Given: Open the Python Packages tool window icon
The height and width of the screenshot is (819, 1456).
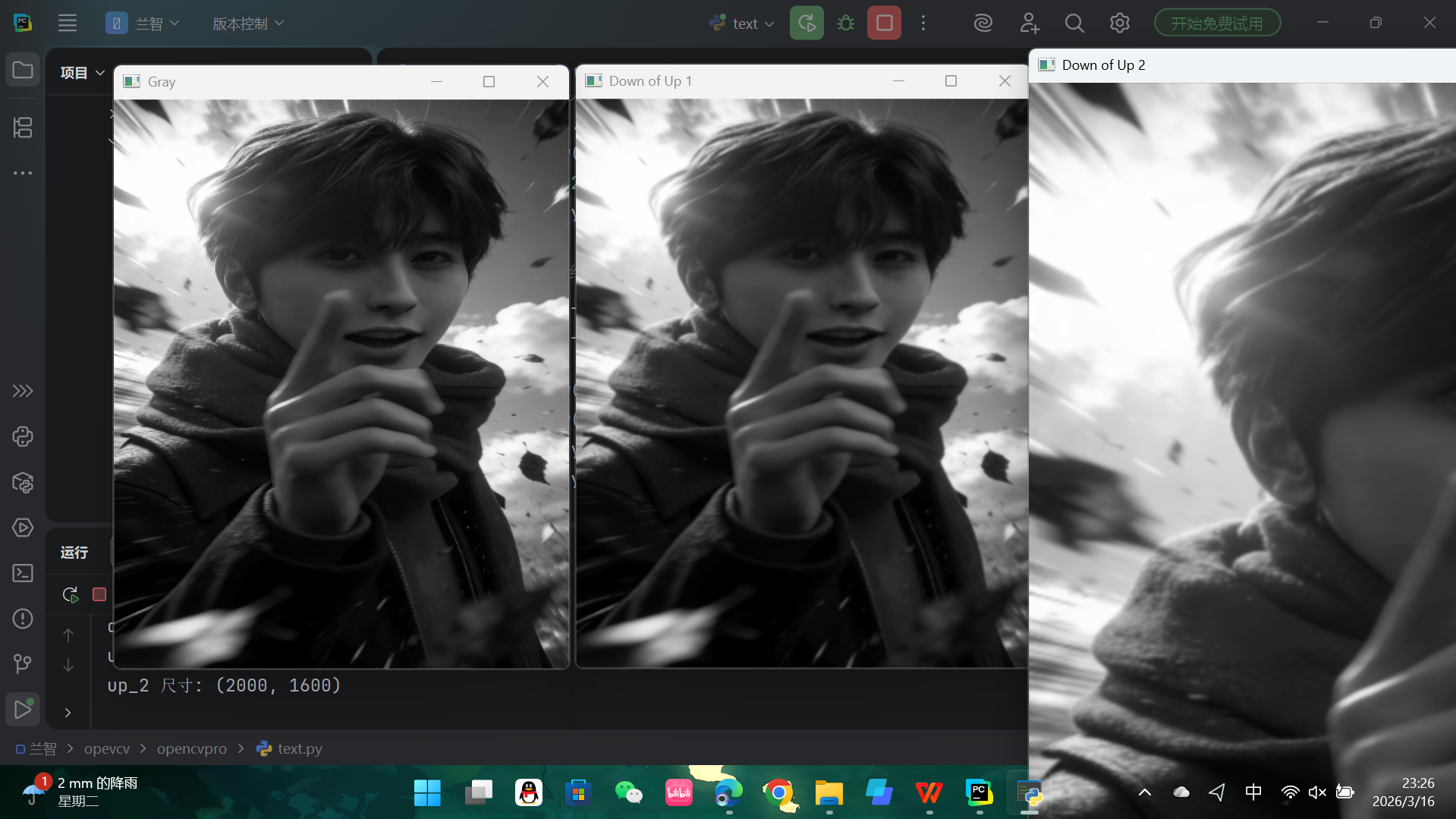Looking at the screenshot, I should pyautogui.click(x=23, y=483).
